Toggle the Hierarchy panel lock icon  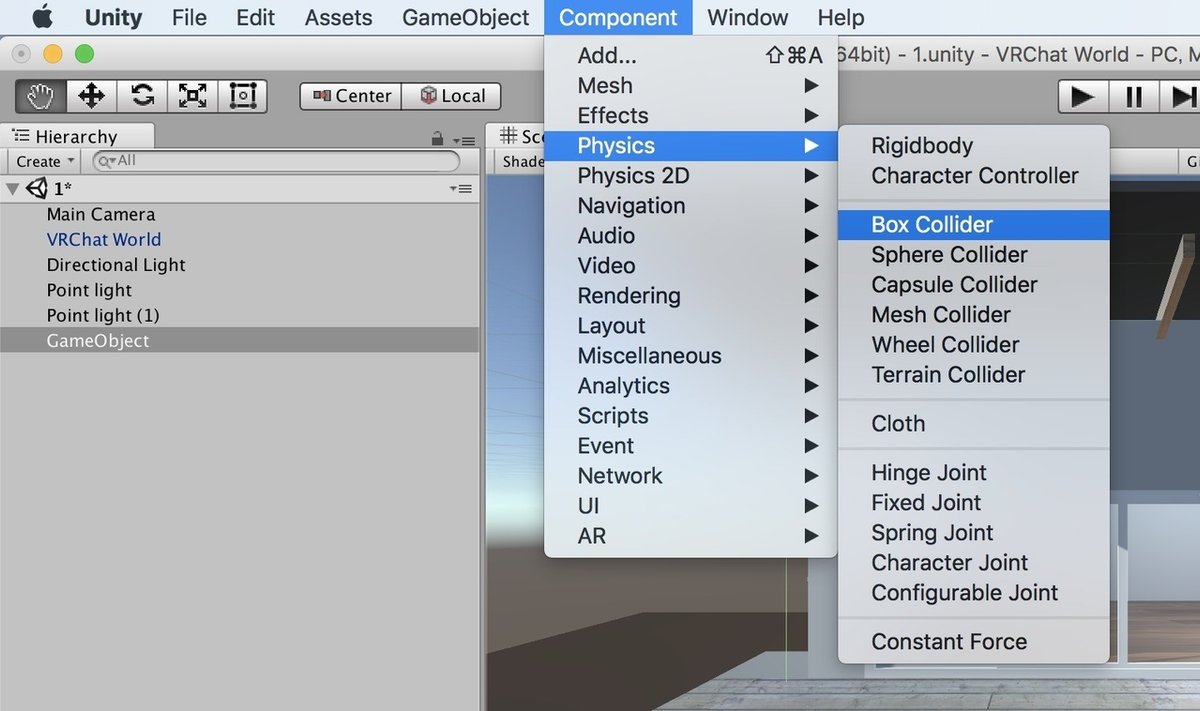[437, 139]
